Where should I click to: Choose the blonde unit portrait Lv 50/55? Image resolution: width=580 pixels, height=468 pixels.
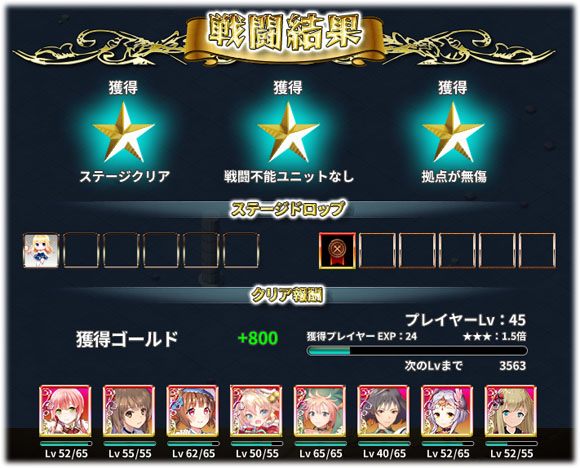click(256, 411)
